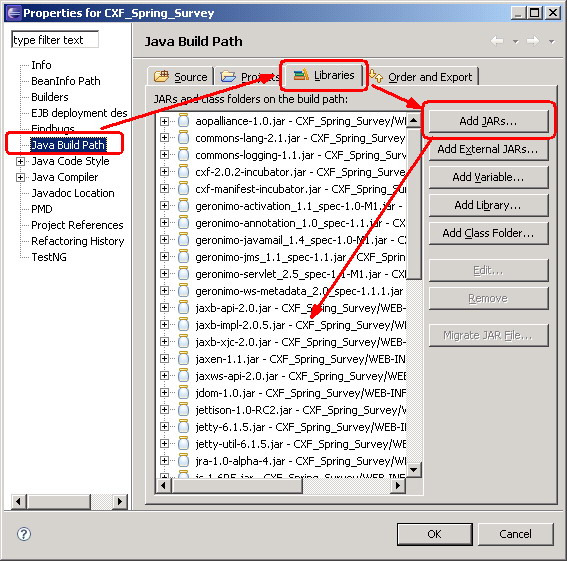Click the jar list scroll left arrow
Screen dimensions: 567x561
[x=163, y=485]
